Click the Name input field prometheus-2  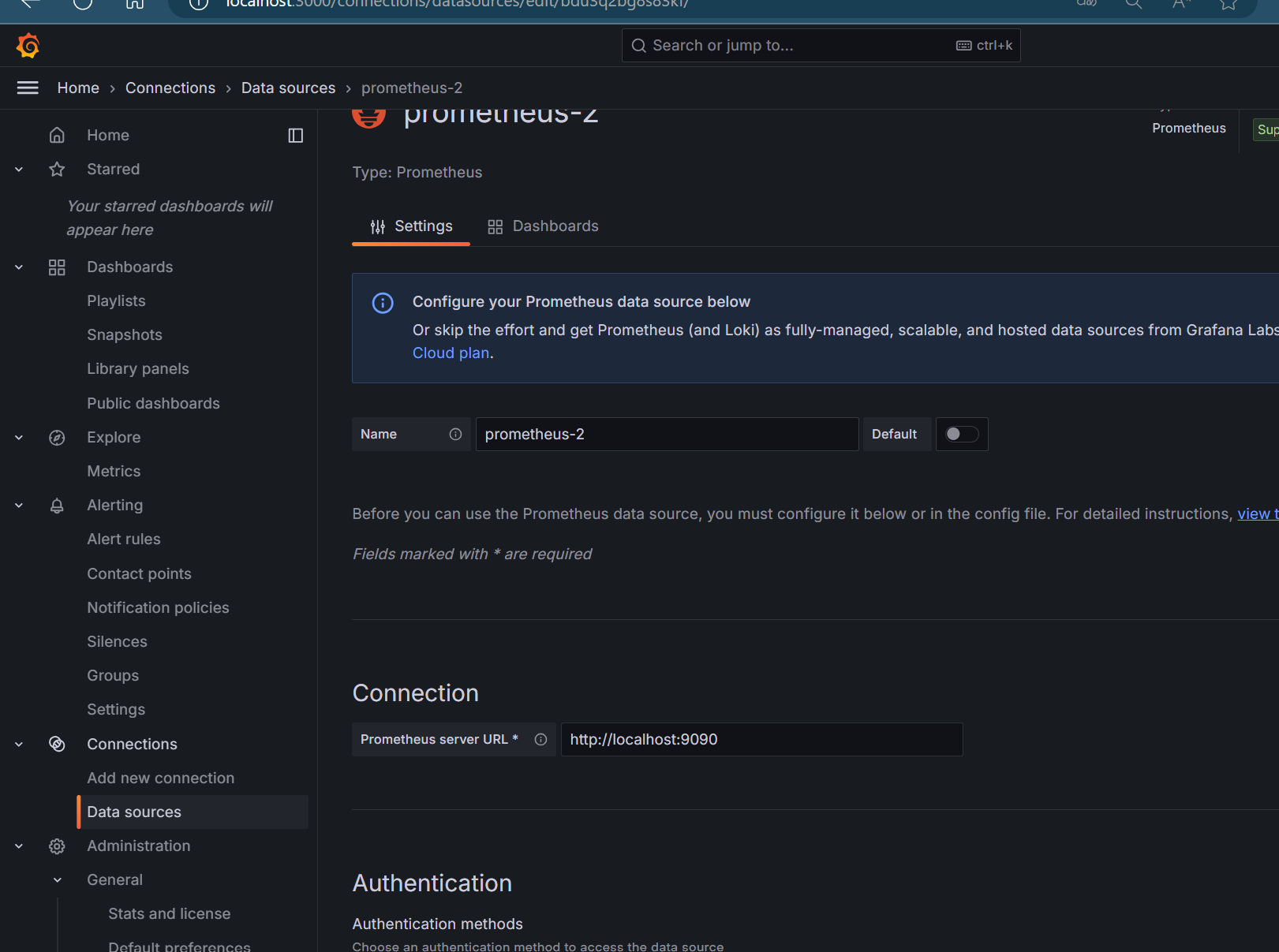667,434
